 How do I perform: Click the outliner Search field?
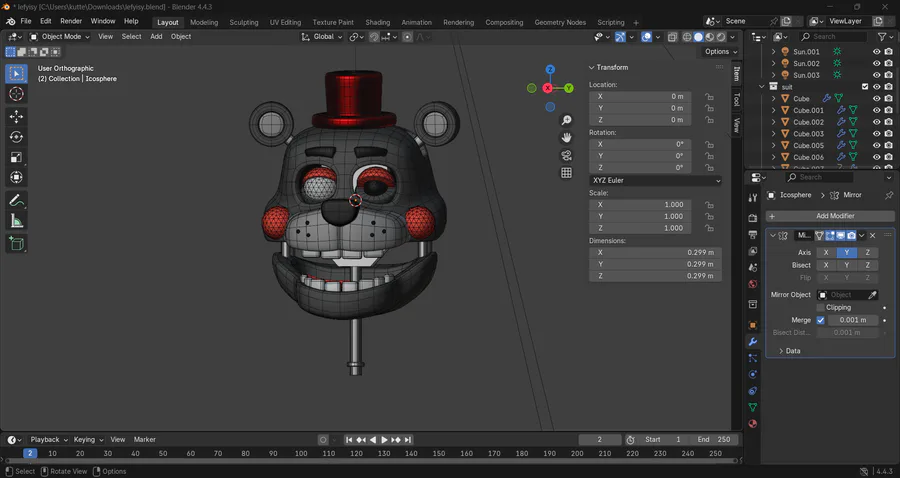pos(832,36)
